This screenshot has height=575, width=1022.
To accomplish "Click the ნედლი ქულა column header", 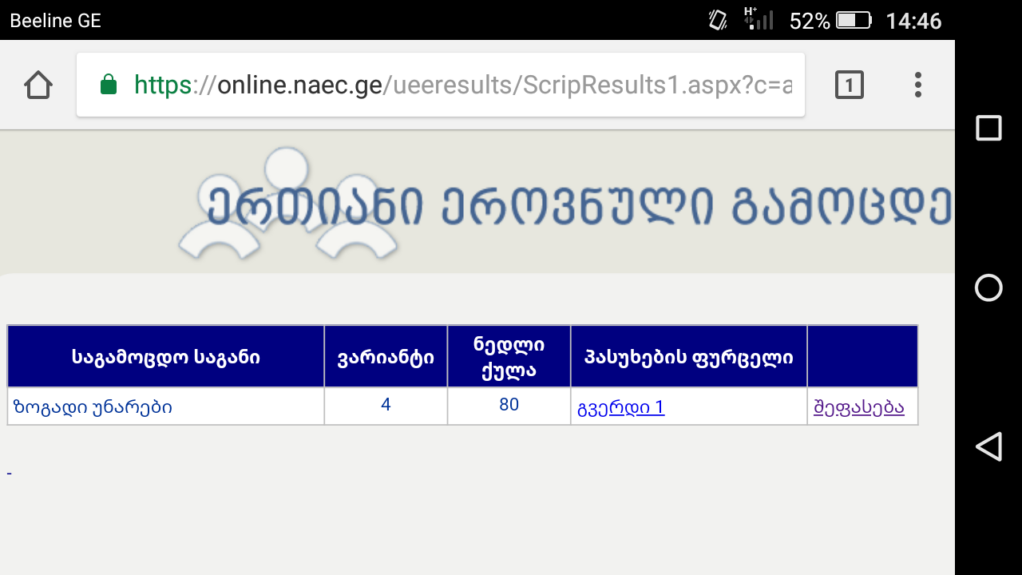I will click(508, 356).
